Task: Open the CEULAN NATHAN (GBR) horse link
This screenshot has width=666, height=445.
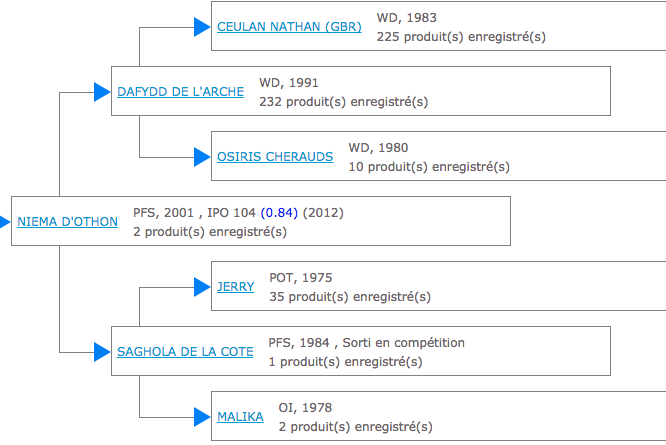Action: click(x=283, y=27)
